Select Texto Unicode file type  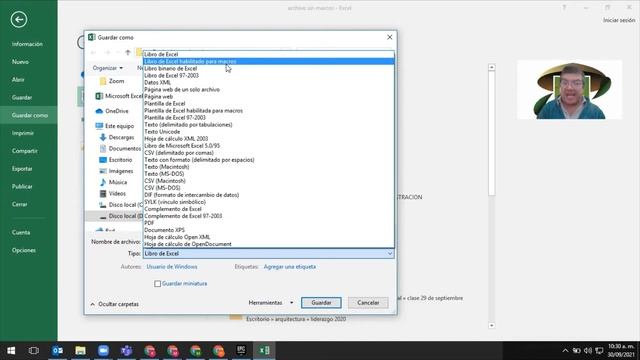(269, 132)
